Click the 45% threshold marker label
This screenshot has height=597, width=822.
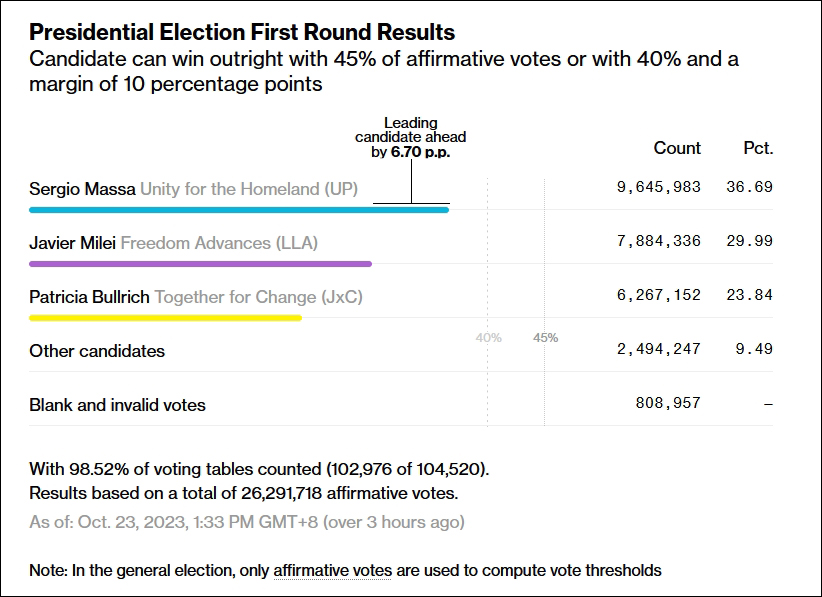[x=545, y=338]
